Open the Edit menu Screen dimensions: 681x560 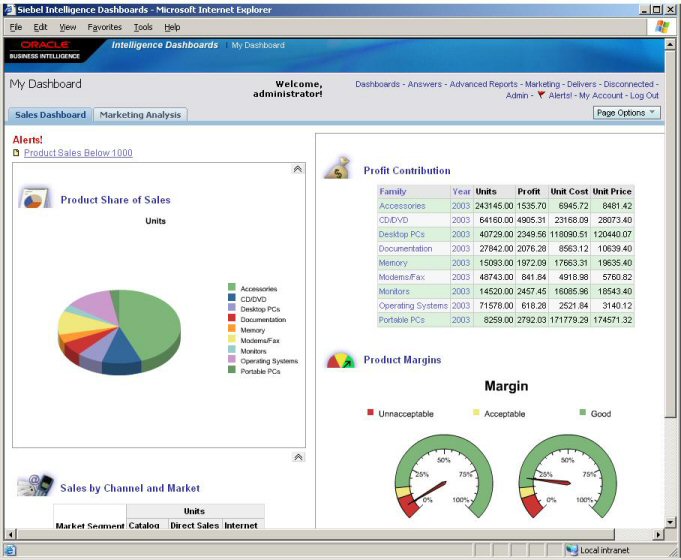(40, 27)
